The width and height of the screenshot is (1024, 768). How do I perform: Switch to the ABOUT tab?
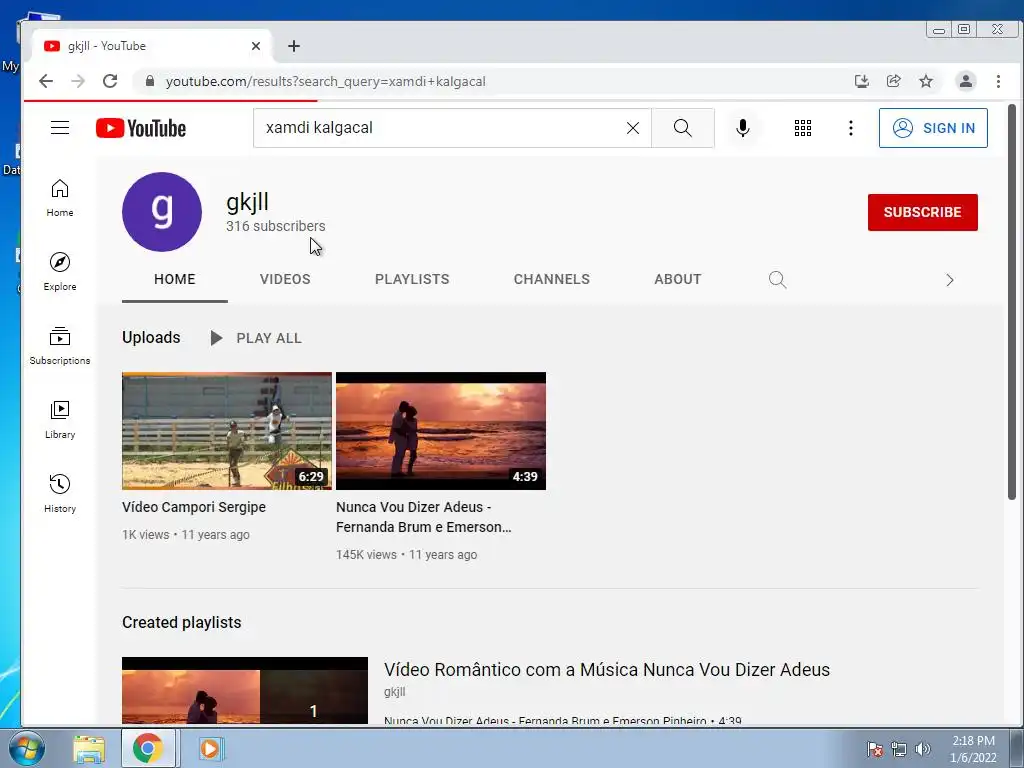[x=677, y=280]
